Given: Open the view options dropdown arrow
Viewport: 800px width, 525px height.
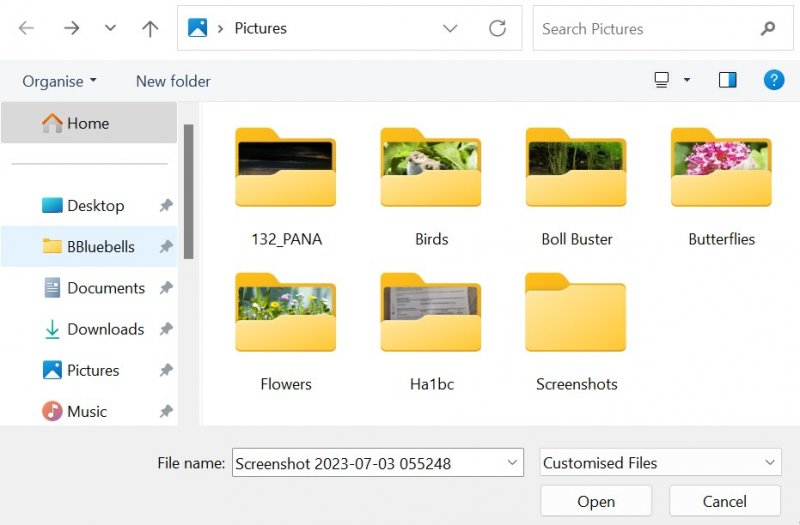Looking at the screenshot, I should 687,80.
